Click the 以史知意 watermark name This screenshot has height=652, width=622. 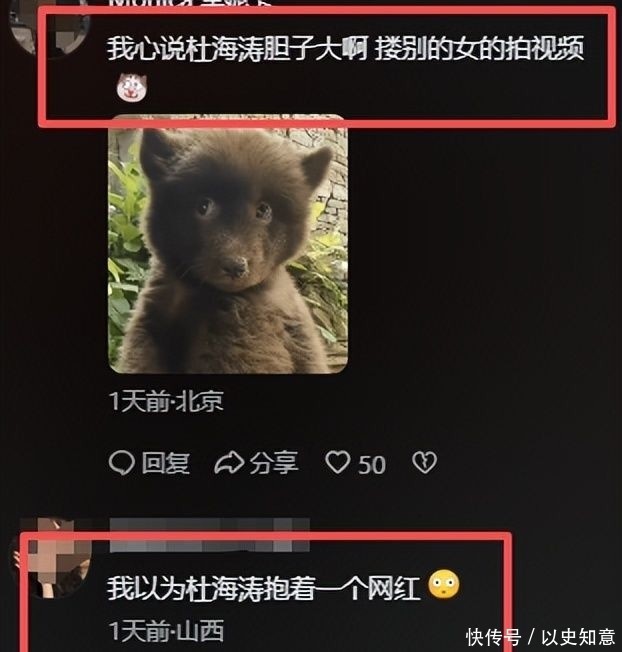click(578, 637)
